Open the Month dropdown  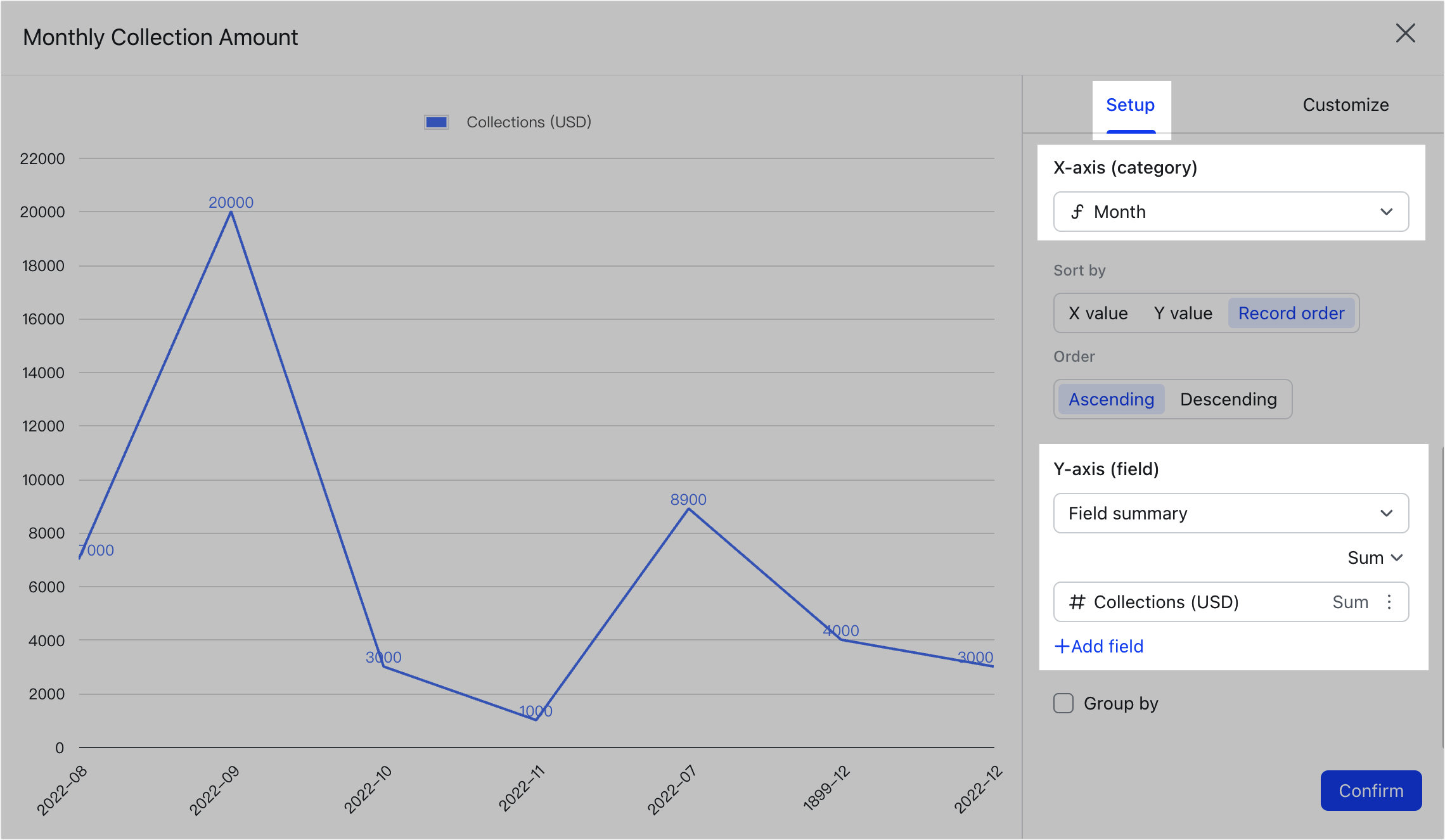click(x=1230, y=212)
